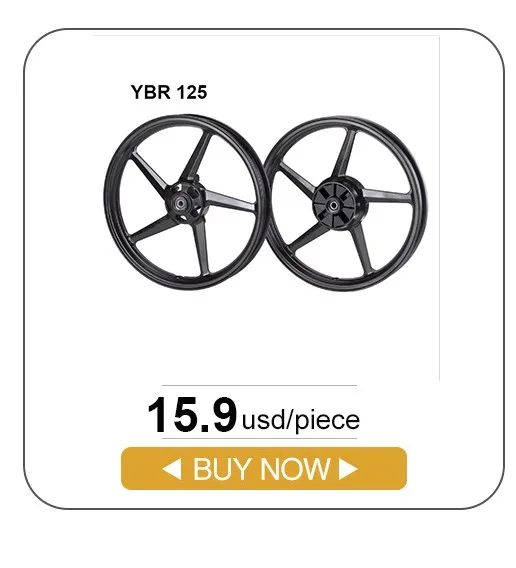The image size is (516, 568).
Task: Click the left wheel's upper-left spoke
Action: pos(150,173)
